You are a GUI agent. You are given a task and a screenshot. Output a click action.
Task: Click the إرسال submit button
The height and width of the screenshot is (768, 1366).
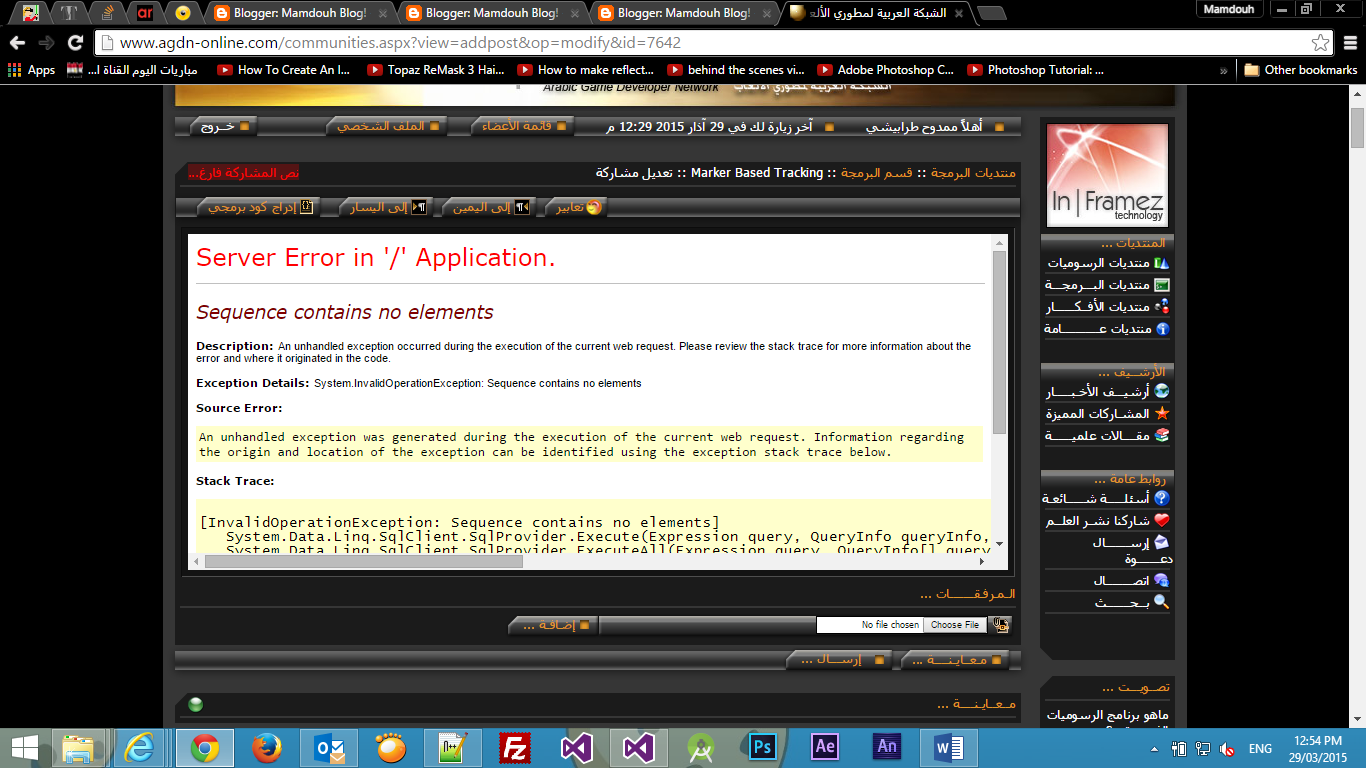point(840,660)
